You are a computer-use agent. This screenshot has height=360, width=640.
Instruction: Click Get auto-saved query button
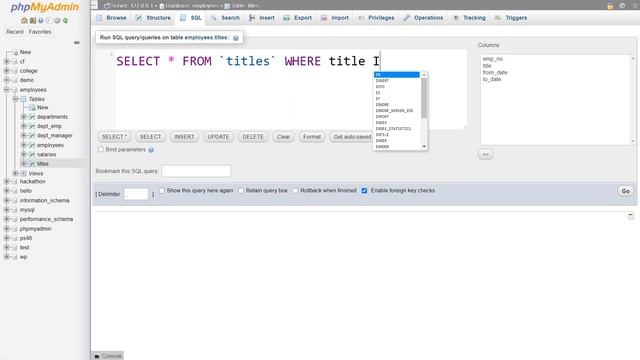click(x=352, y=137)
